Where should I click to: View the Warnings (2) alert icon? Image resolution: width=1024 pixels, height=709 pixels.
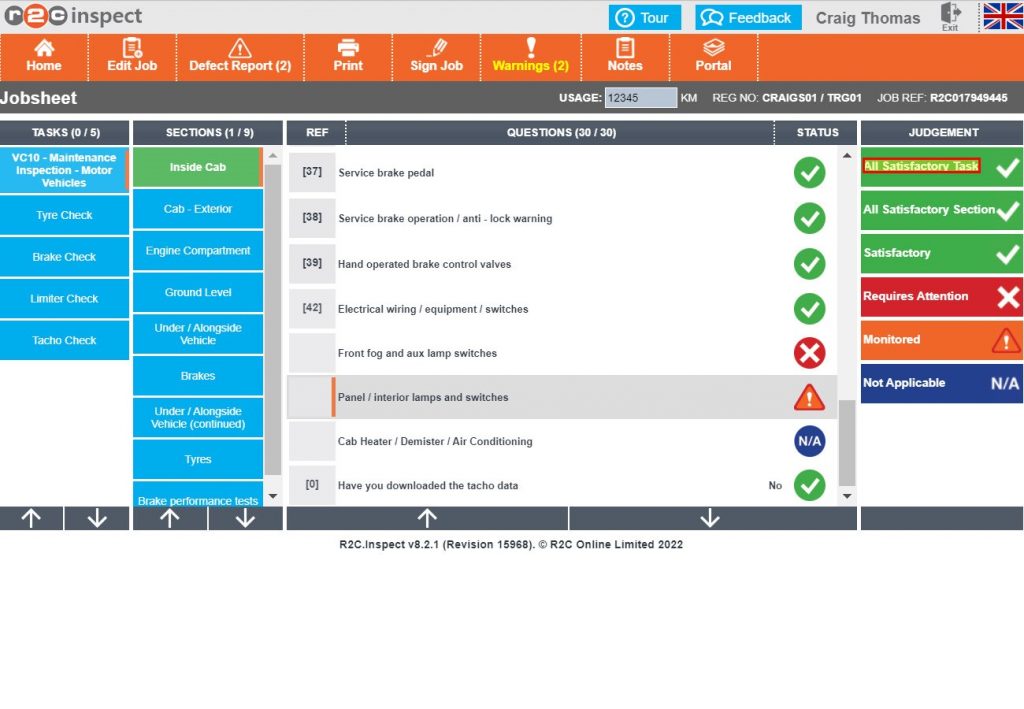530,58
